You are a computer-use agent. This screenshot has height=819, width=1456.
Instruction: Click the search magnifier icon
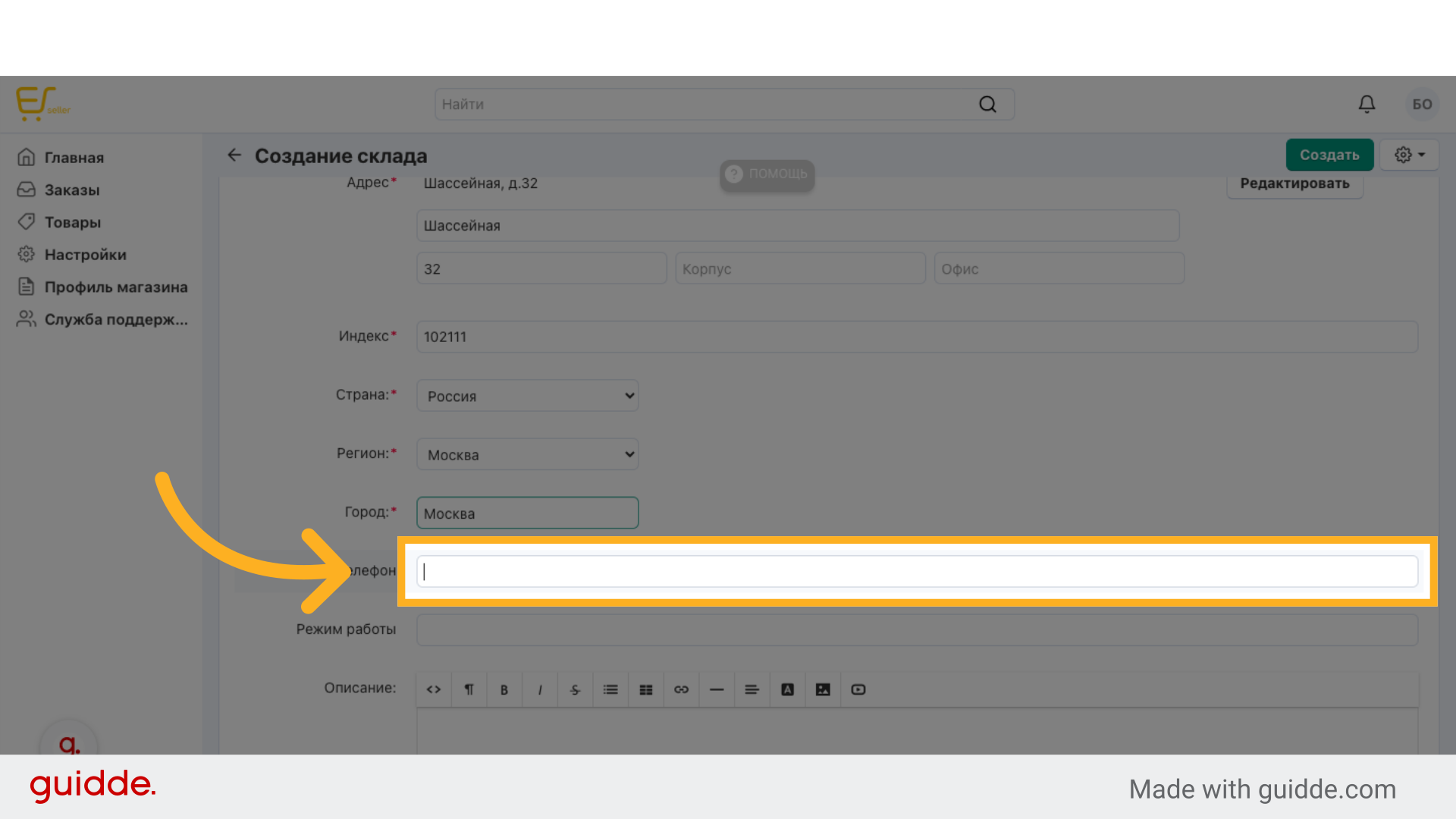coord(987,104)
